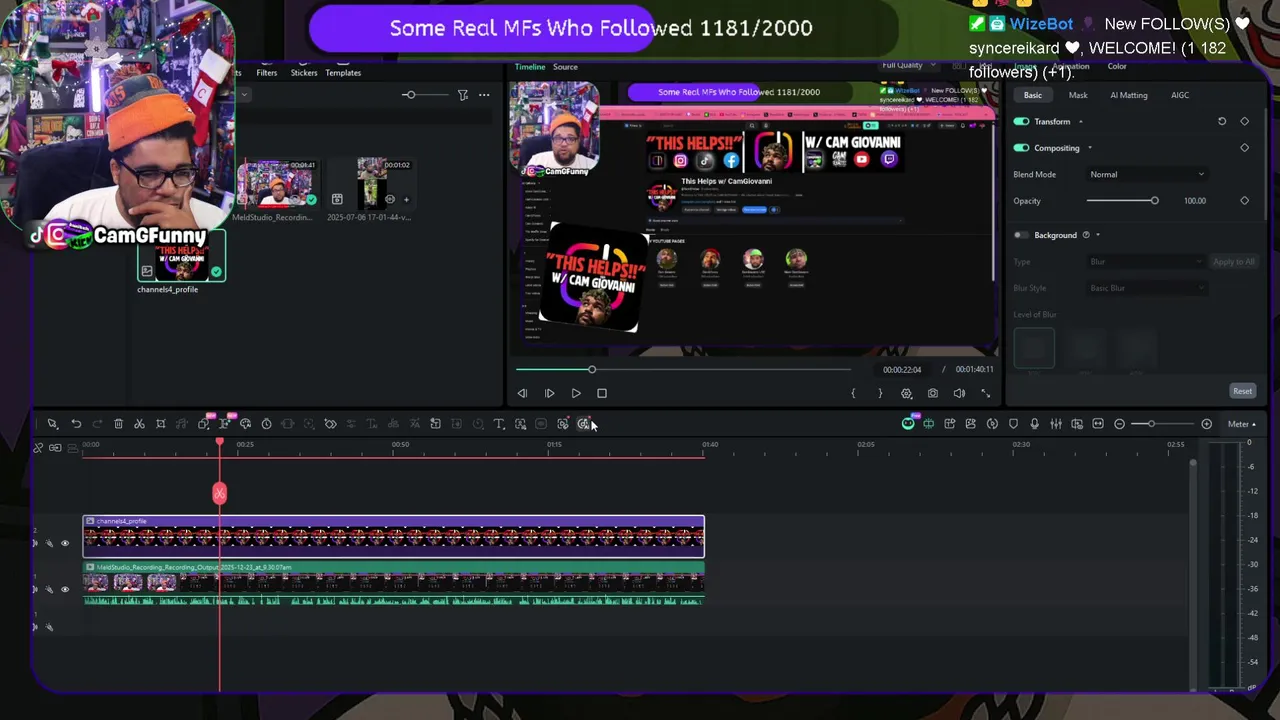The image size is (1280, 720).
Task: Collapse the Compositing section arrow
Action: click(1090, 148)
